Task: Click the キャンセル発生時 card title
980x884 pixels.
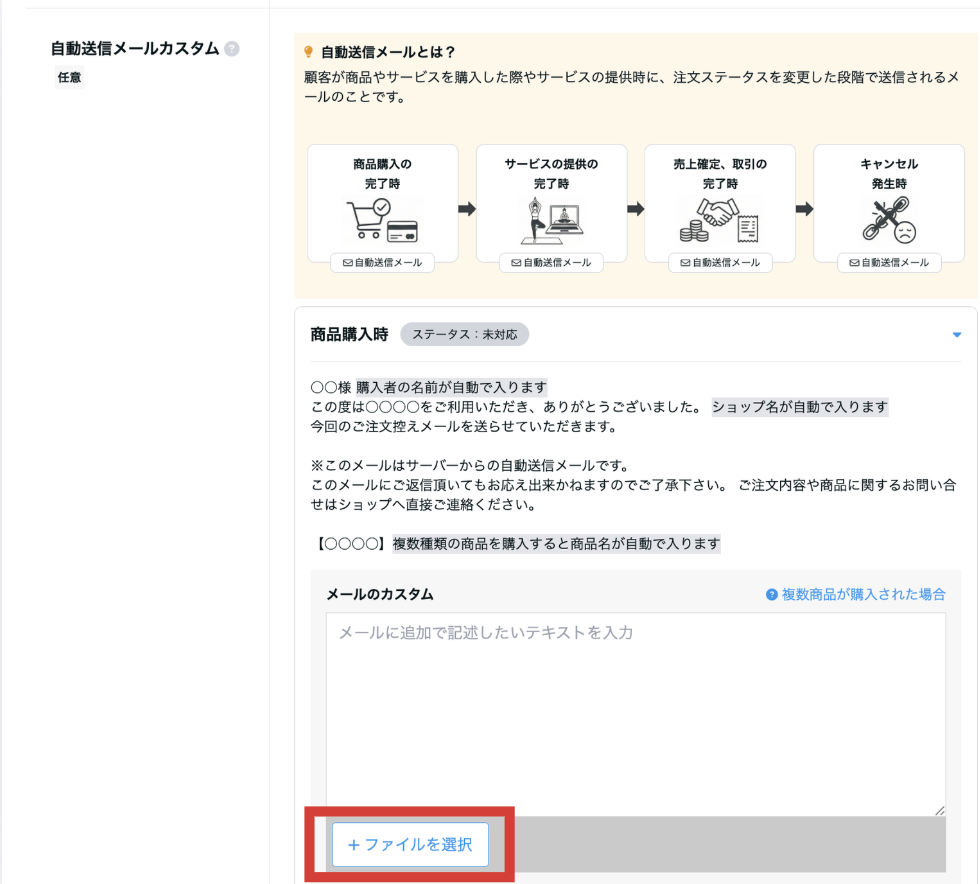Action: [x=889, y=174]
